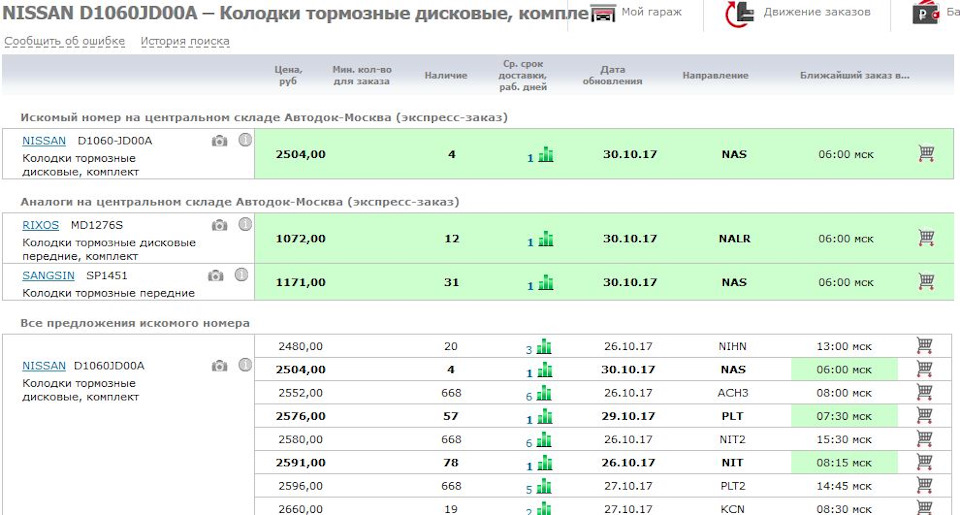Click date 29.10.17 cell

click(628, 416)
